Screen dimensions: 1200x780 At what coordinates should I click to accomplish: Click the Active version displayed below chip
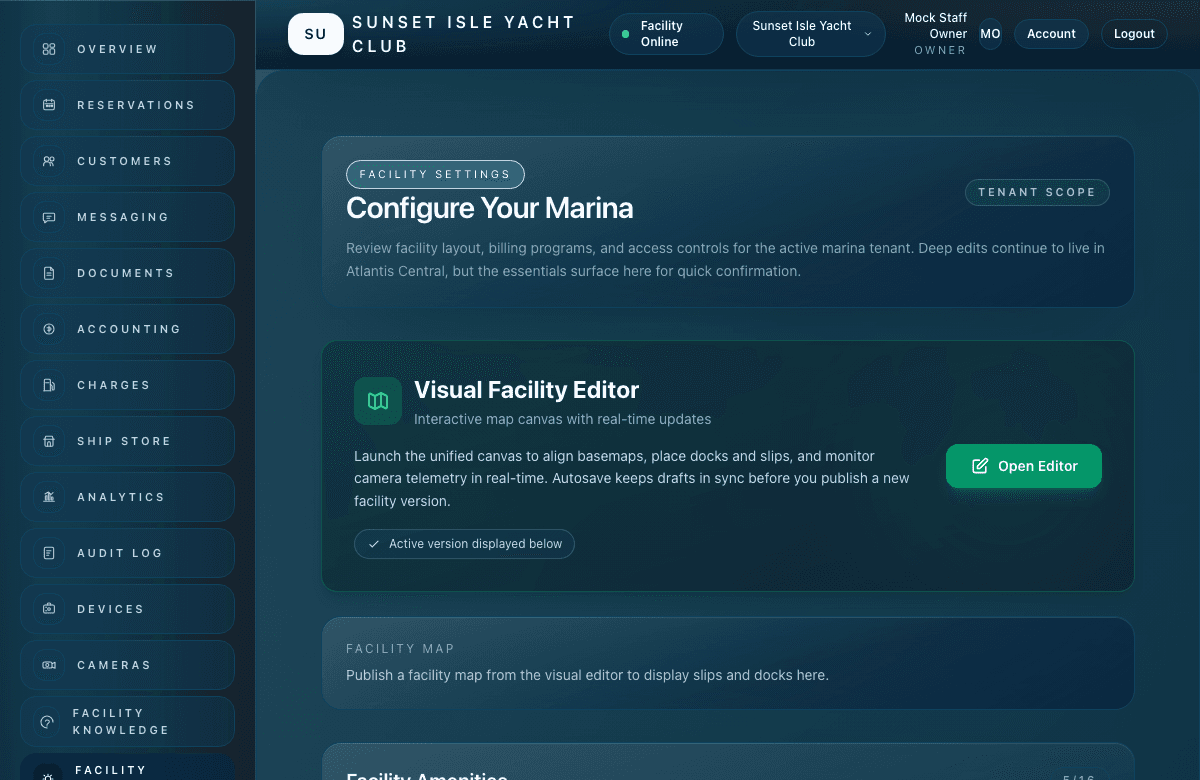(464, 544)
